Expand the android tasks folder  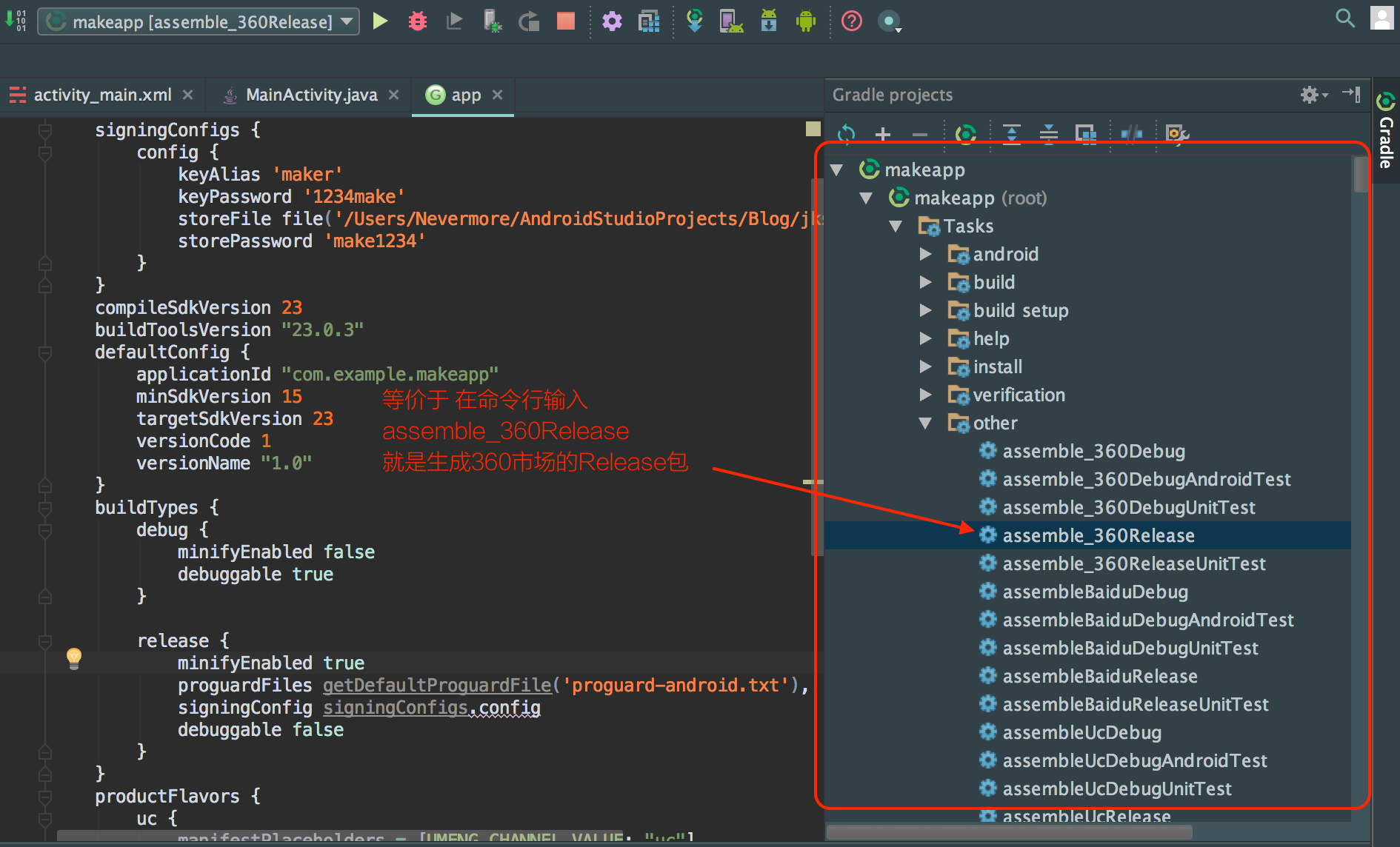[x=925, y=255]
